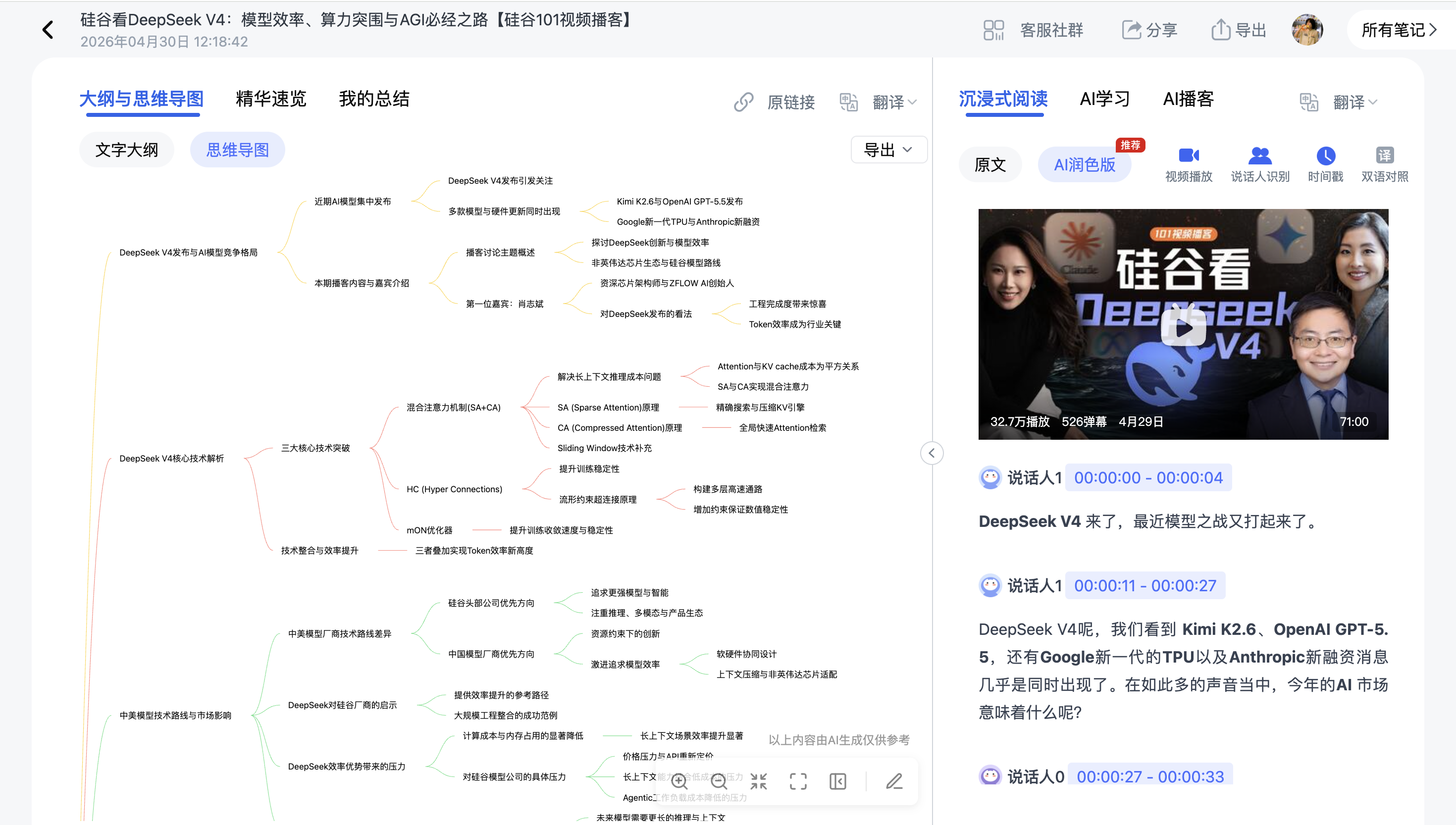The width and height of the screenshot is (1456, 825).
Task: Click node Sliding Window技术补充
Action: coord(604,448)
